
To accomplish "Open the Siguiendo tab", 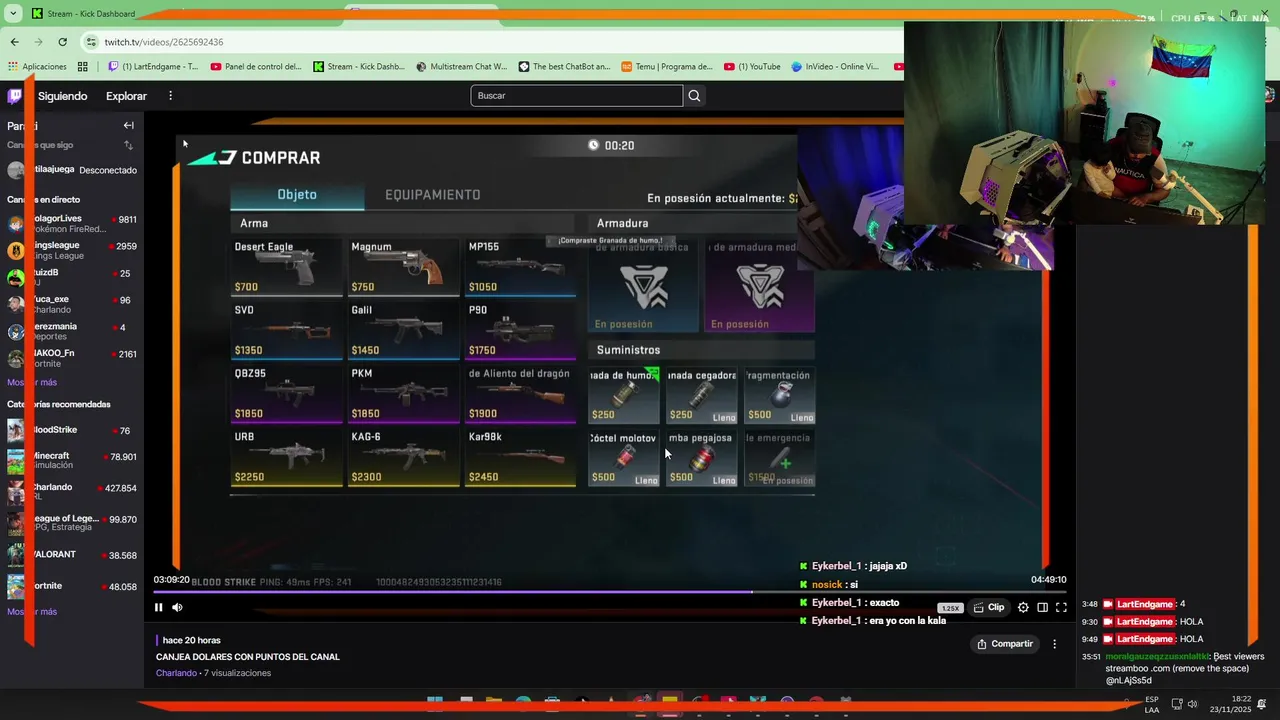I will coord(63,96).
